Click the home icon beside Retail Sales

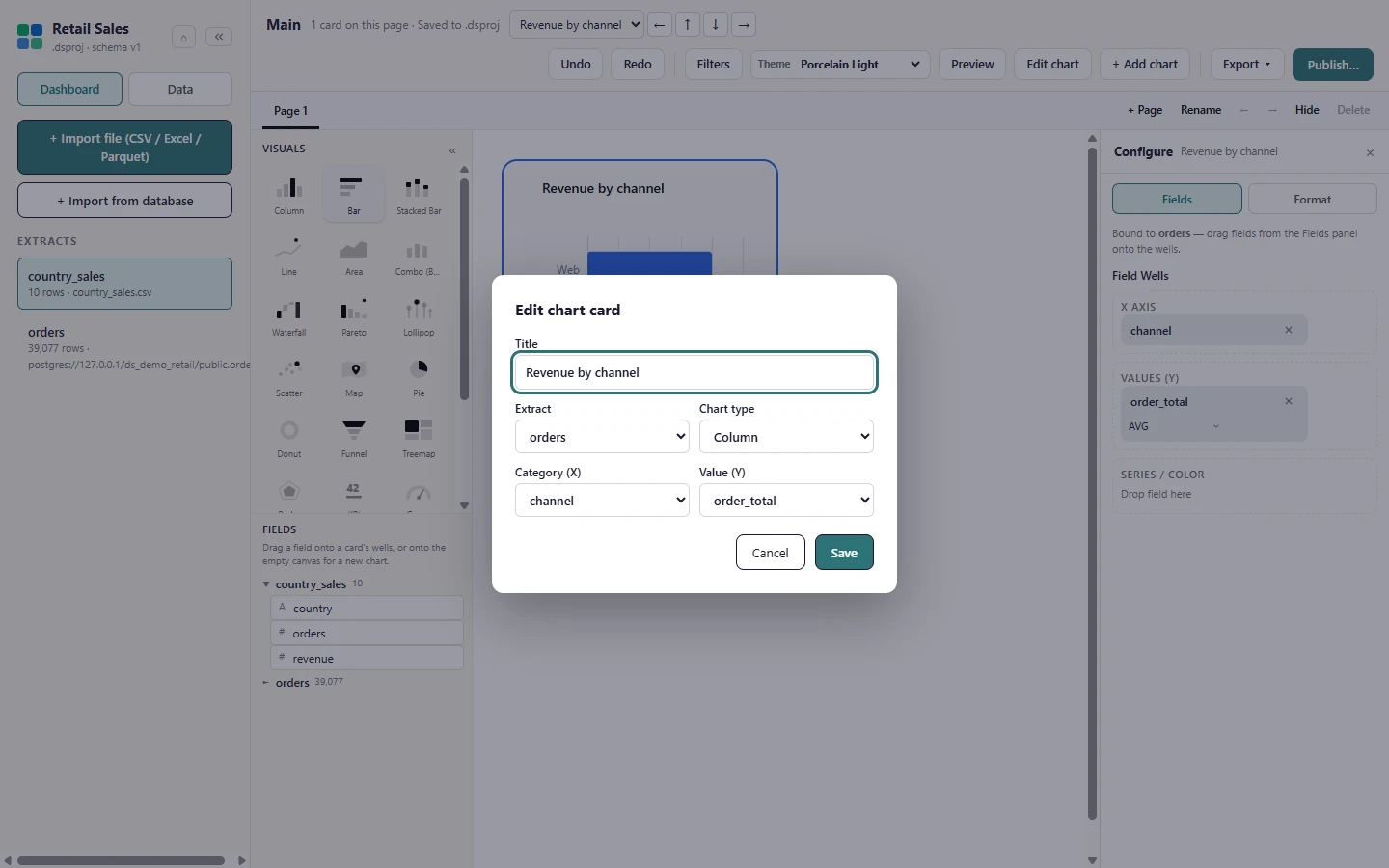tap(183, 38)
